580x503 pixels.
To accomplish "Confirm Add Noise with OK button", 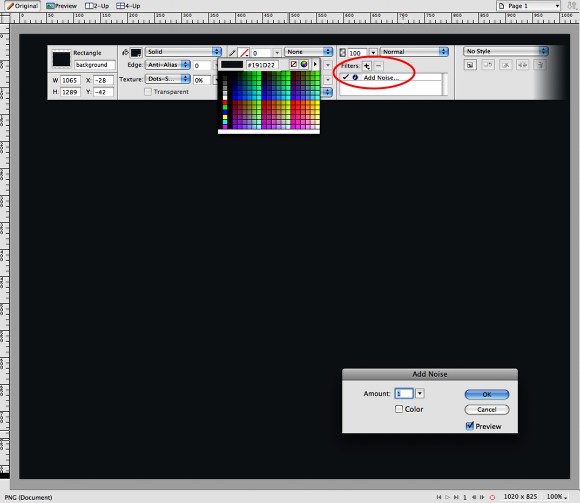I will tap(487, 394).
